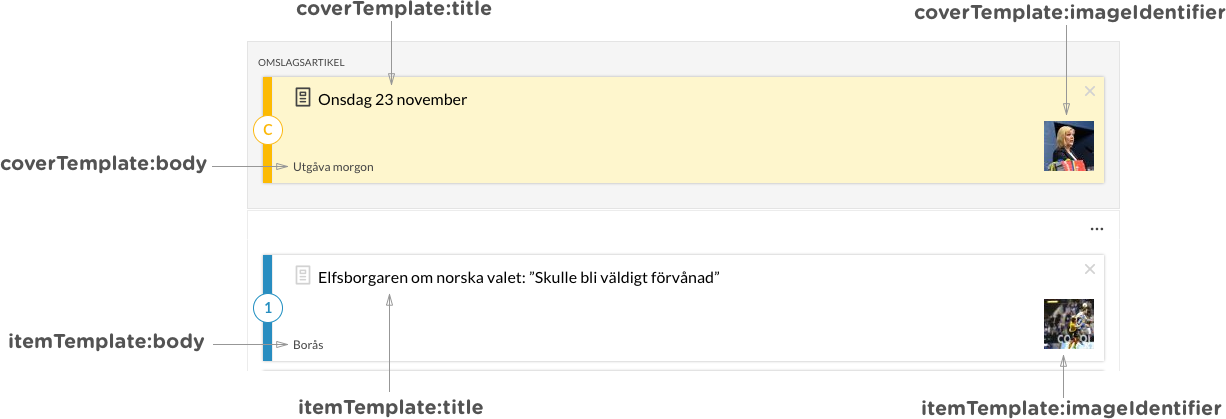Viewport: 1226px width, 419px height.
Task: Click the itemTemplate:title annotation label
Action: [x=391, y=407]
